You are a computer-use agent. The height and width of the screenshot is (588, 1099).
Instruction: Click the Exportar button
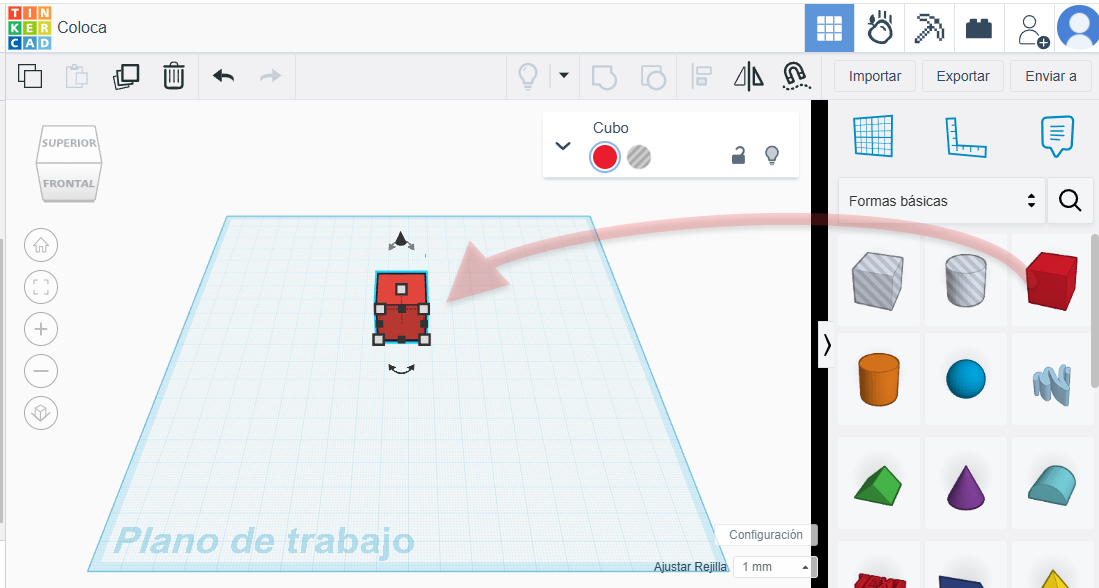962,76
